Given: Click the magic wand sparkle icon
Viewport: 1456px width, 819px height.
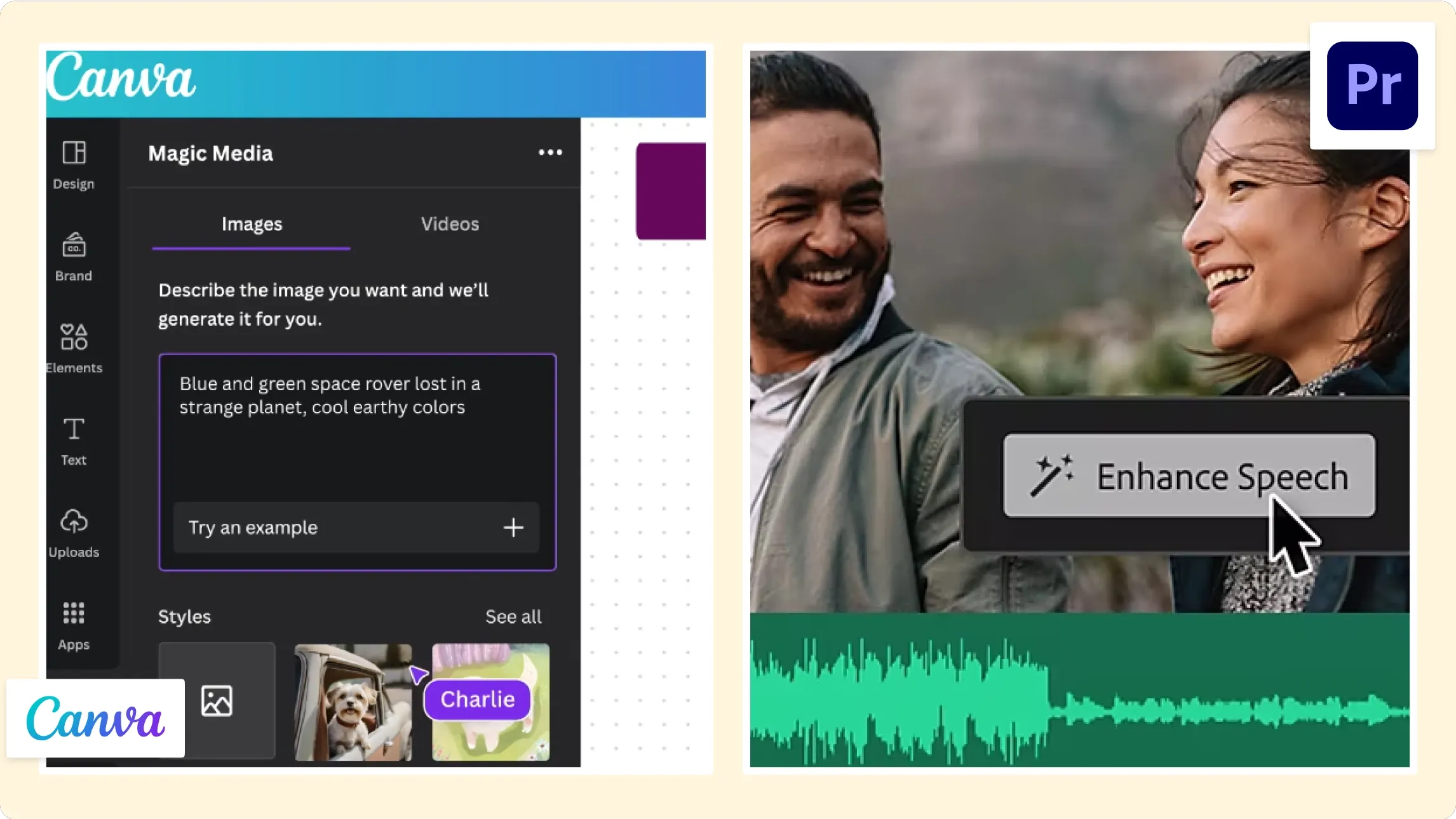Looking at the screenshot, I should (1051, 476).
